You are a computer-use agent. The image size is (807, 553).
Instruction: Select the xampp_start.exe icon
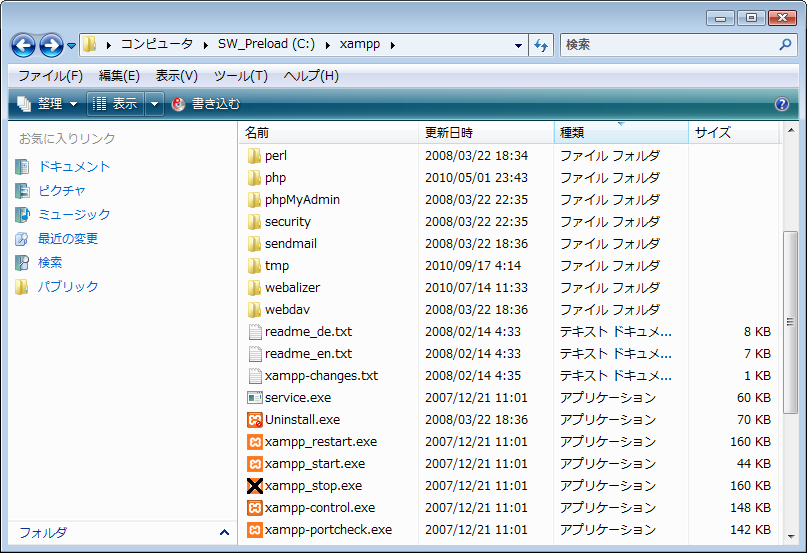point(255,464)
